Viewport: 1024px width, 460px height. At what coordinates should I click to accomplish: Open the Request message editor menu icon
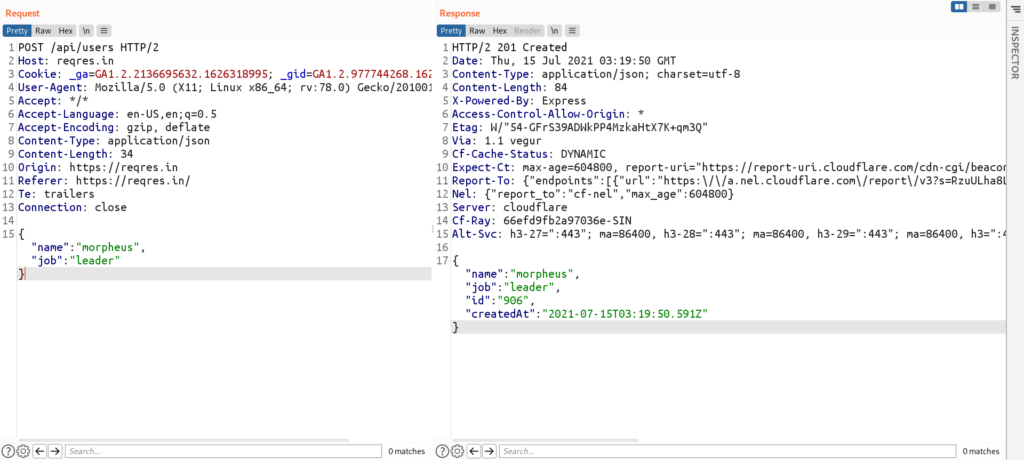(x=104, y=31)
